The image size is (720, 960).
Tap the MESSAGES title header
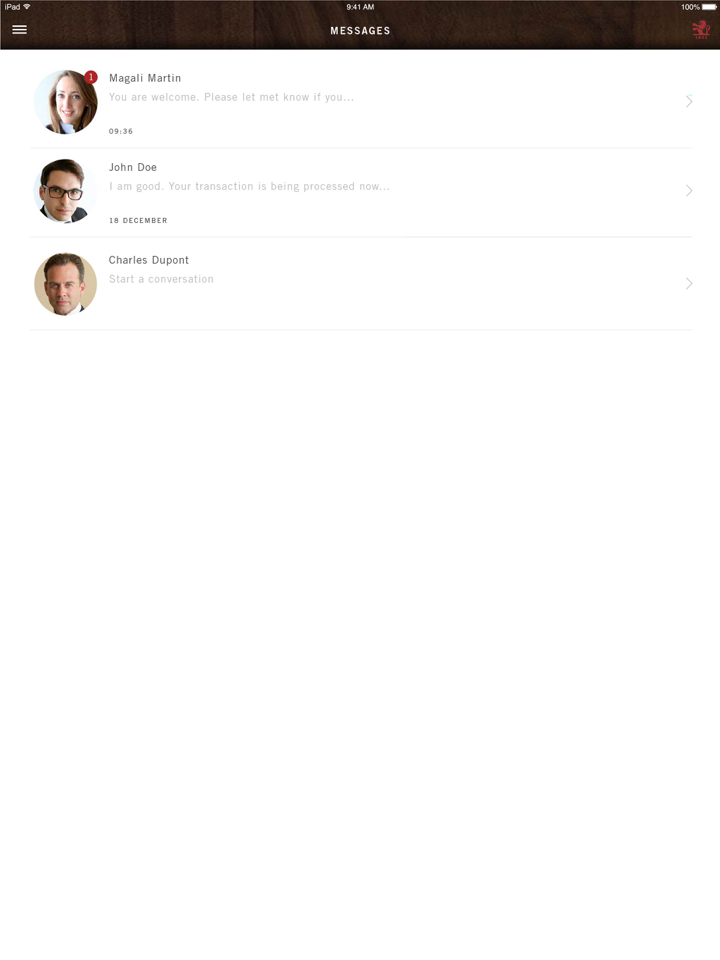(x=360, y=31)
